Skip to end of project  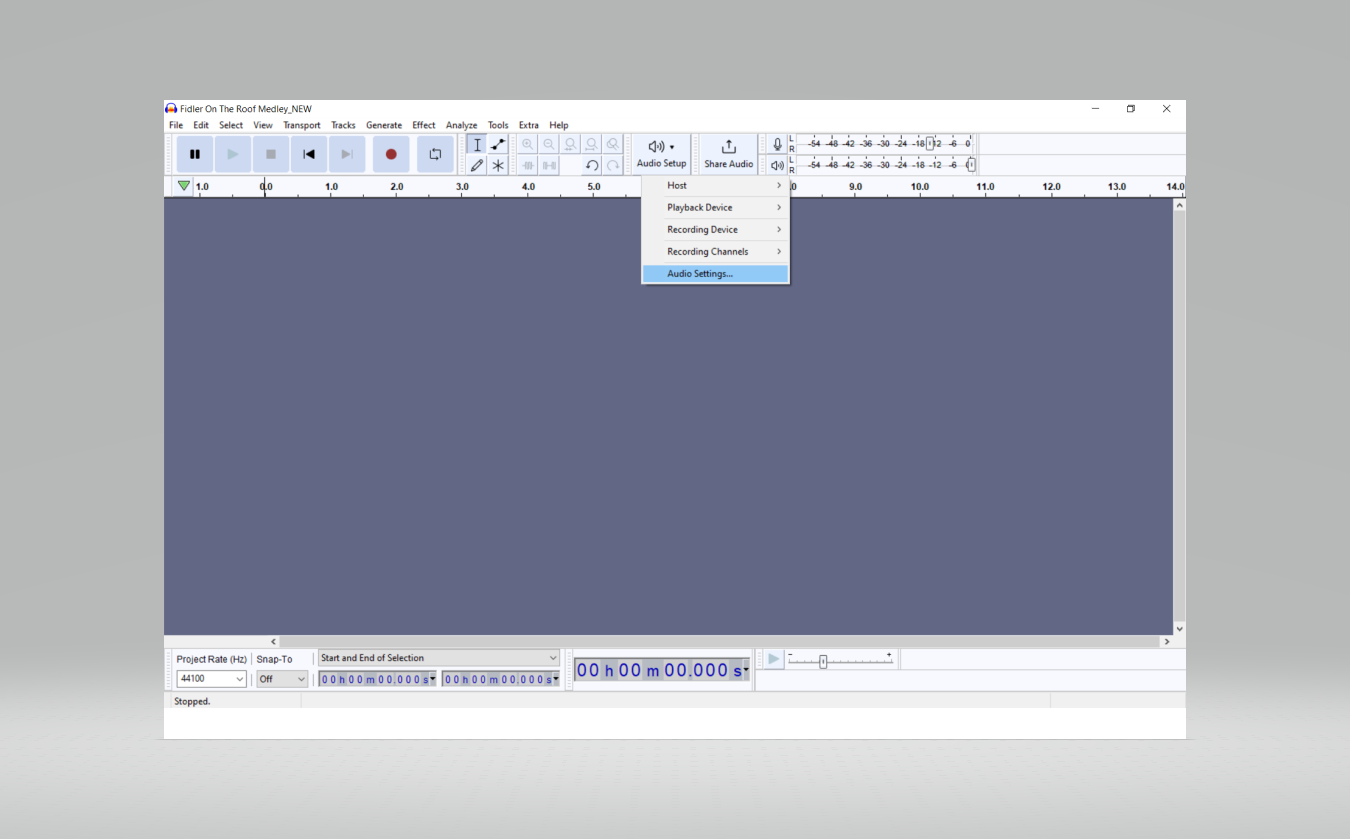(347, 154)
